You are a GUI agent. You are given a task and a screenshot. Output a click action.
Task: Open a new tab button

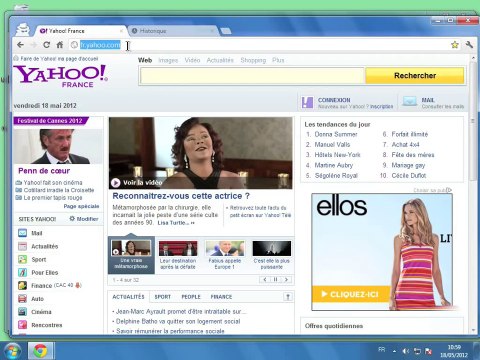(226, 31)
